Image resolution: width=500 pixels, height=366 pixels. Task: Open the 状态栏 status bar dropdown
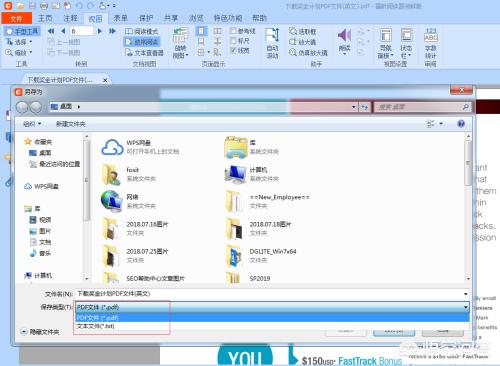click(x=406, y=44)
